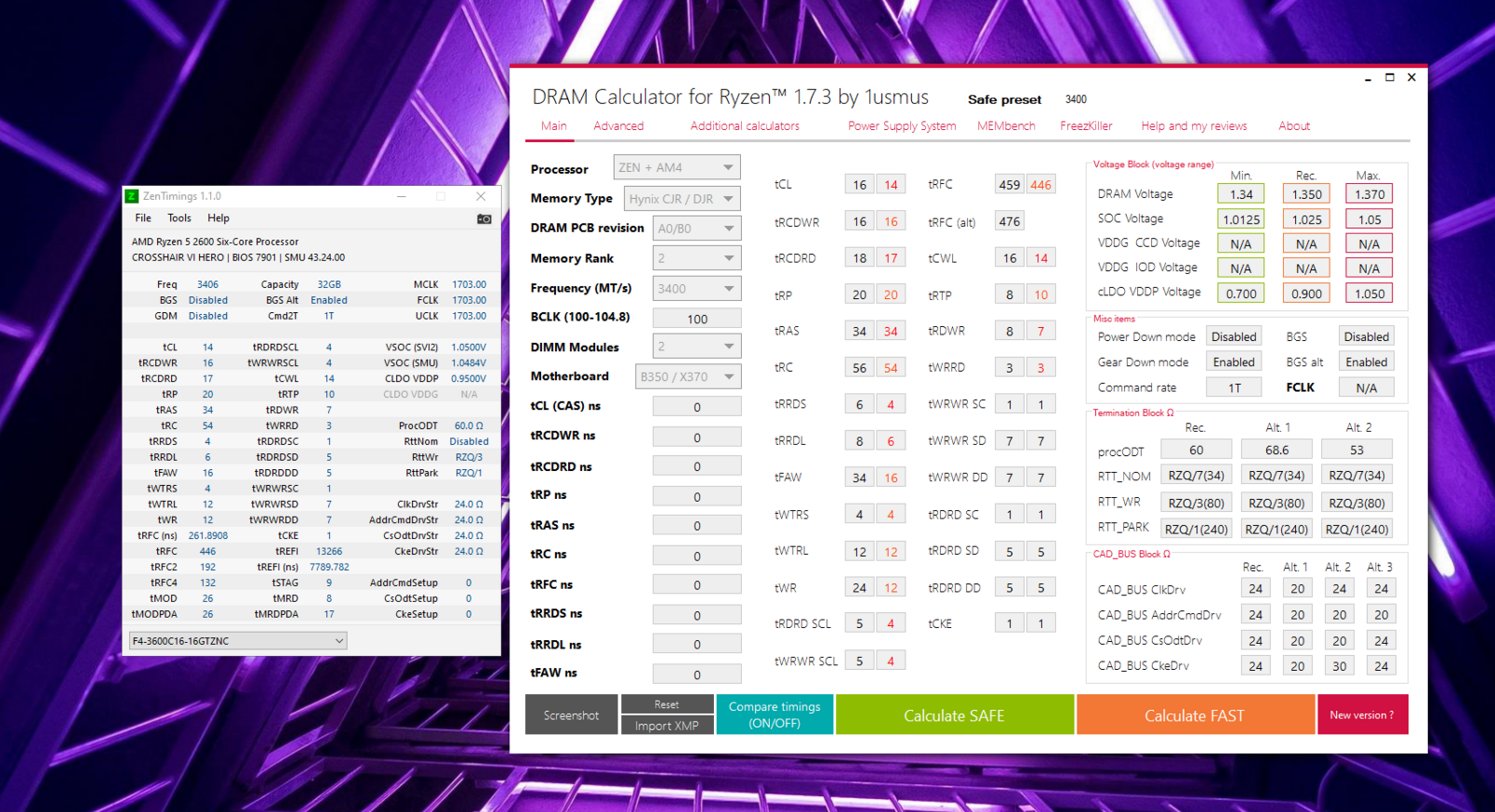This screenshot has width=1495, height=812.
Task: Click the Screenshot button
Action: pyautogui.click(x=571, y=715)
